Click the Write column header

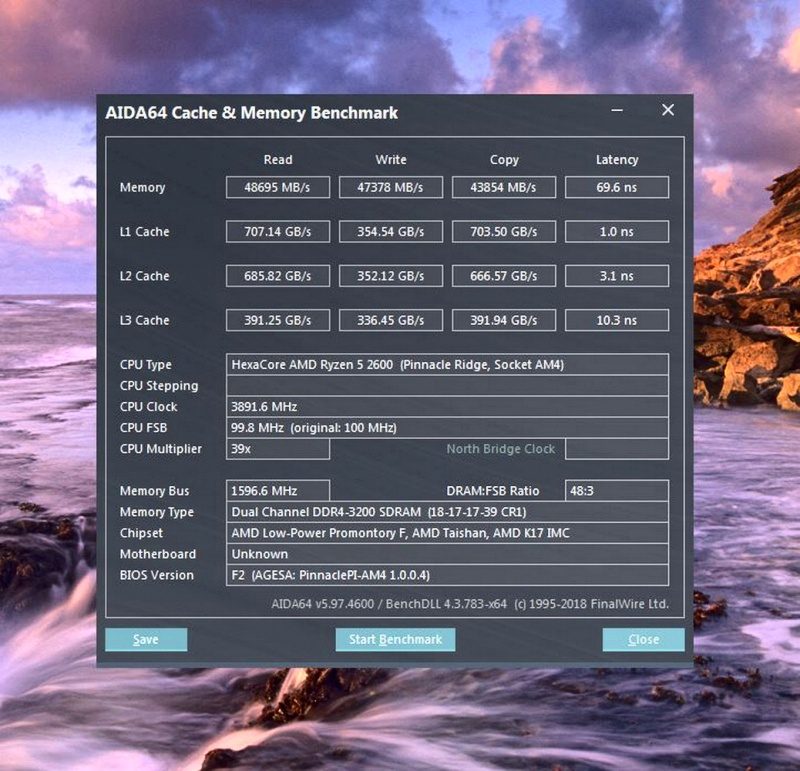(x=391, y=160)
